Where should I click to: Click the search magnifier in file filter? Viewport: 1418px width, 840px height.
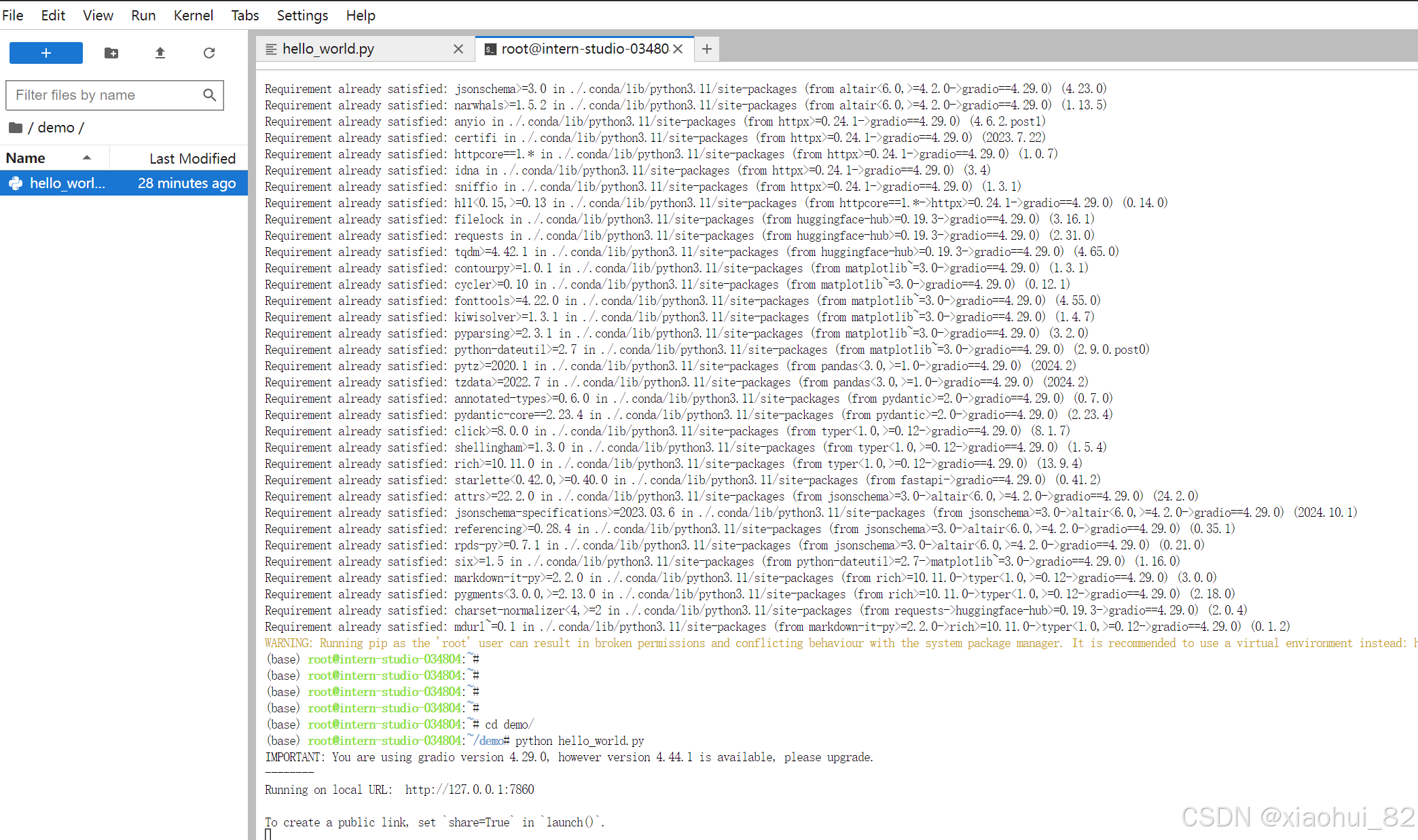click(x=210, y=95)
